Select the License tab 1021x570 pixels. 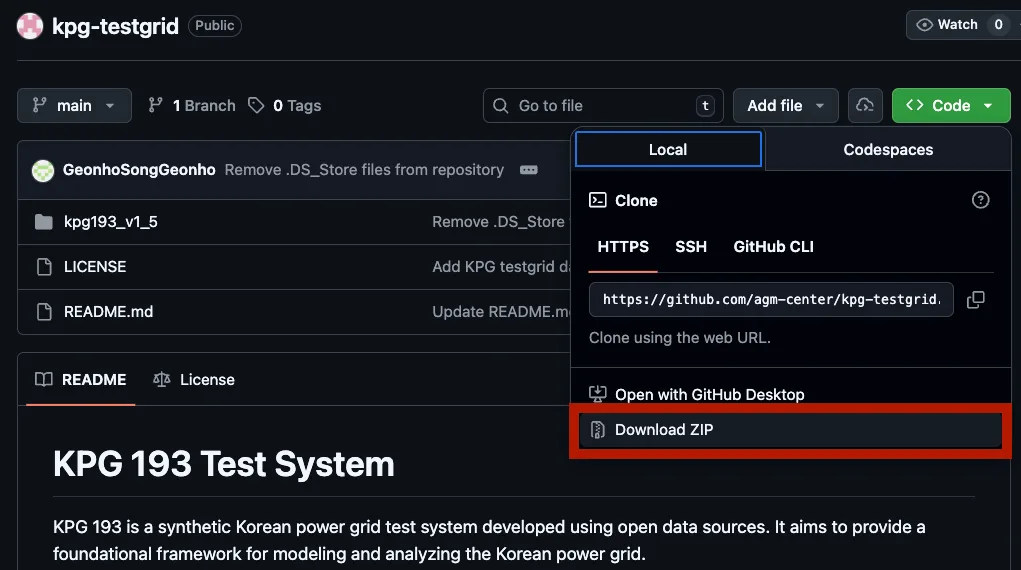coord(193,379)
